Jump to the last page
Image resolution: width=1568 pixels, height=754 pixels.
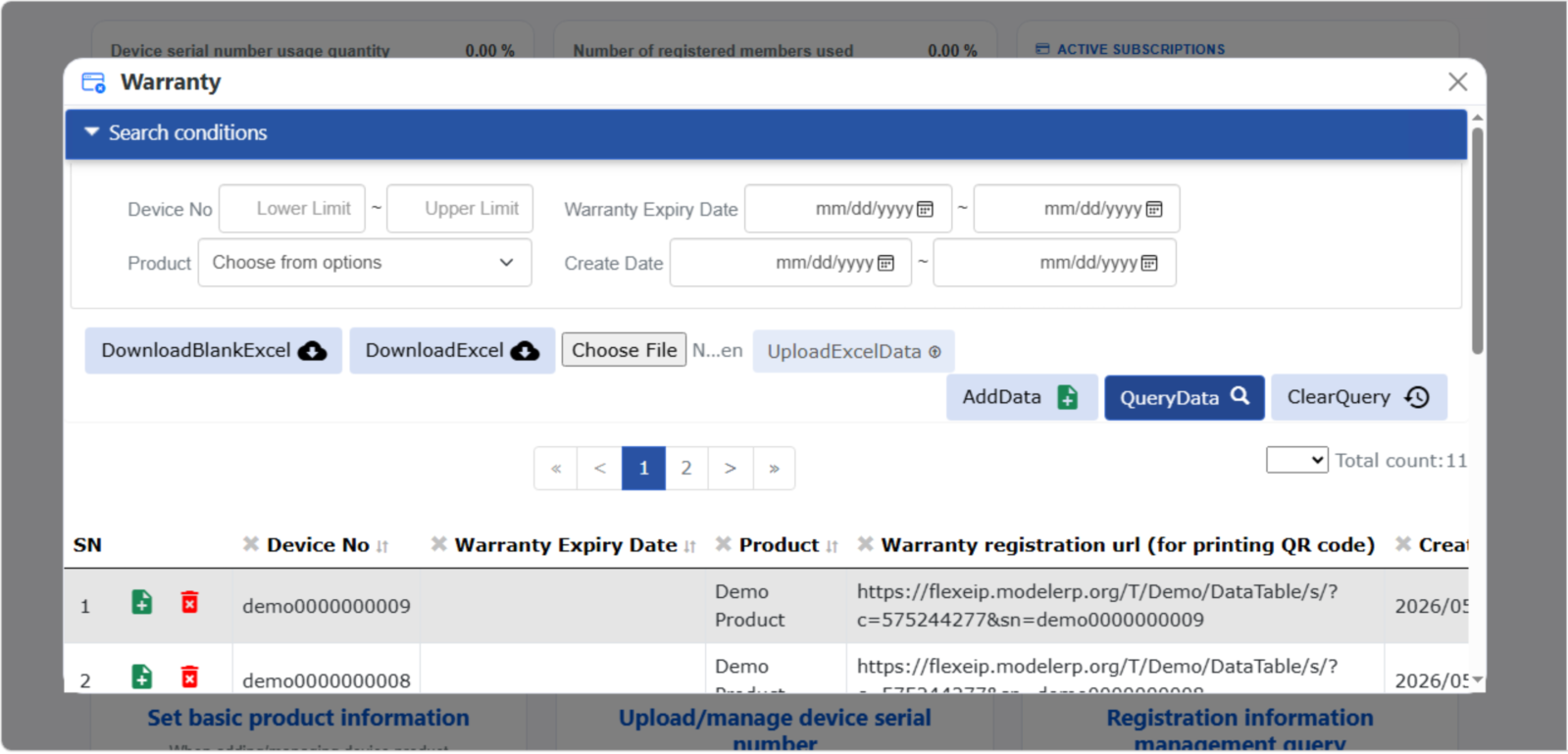[x=774, y=469]
